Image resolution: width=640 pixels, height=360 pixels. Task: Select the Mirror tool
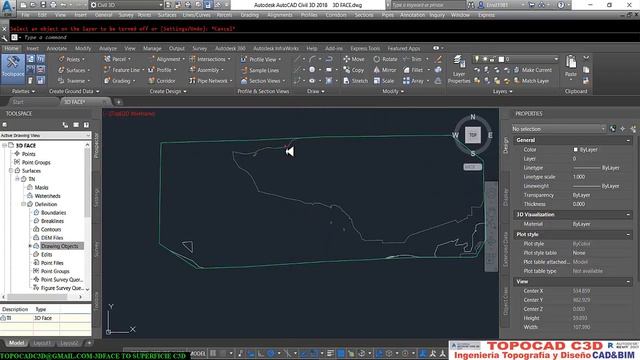(384, 70)
